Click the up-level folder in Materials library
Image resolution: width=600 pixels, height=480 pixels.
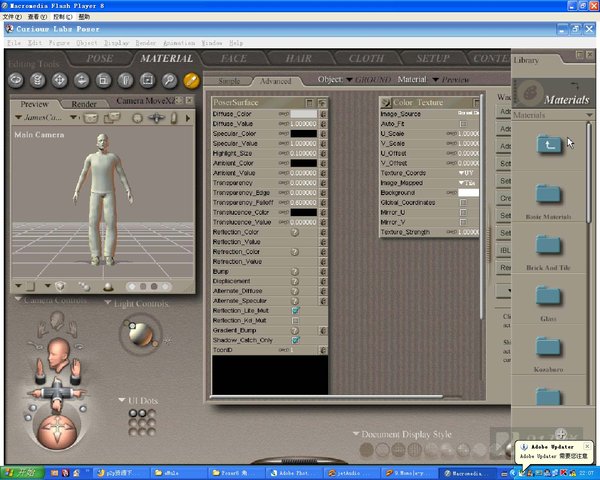click(x=547, y=145)
